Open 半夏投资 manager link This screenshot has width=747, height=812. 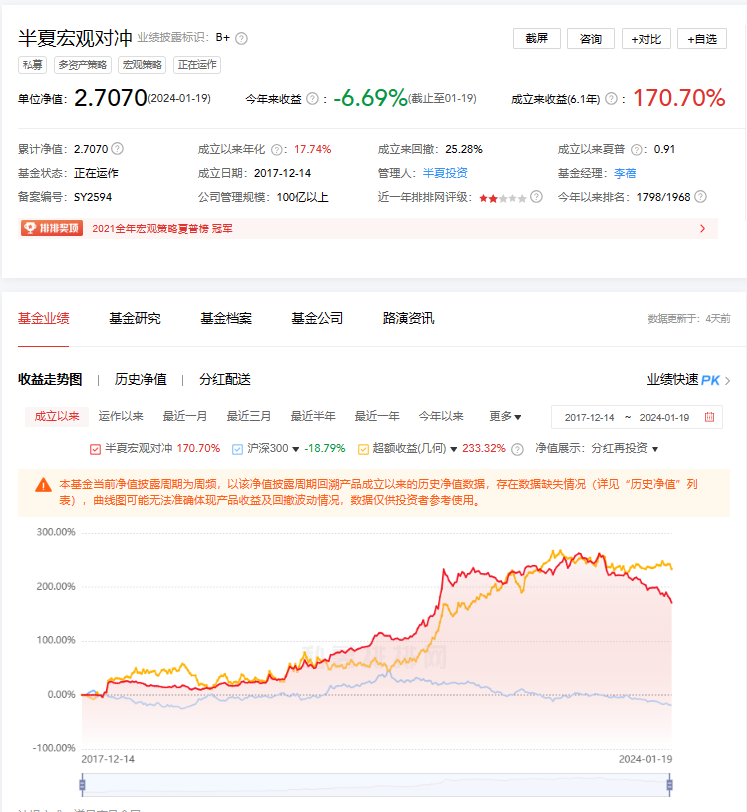(445, 173)
